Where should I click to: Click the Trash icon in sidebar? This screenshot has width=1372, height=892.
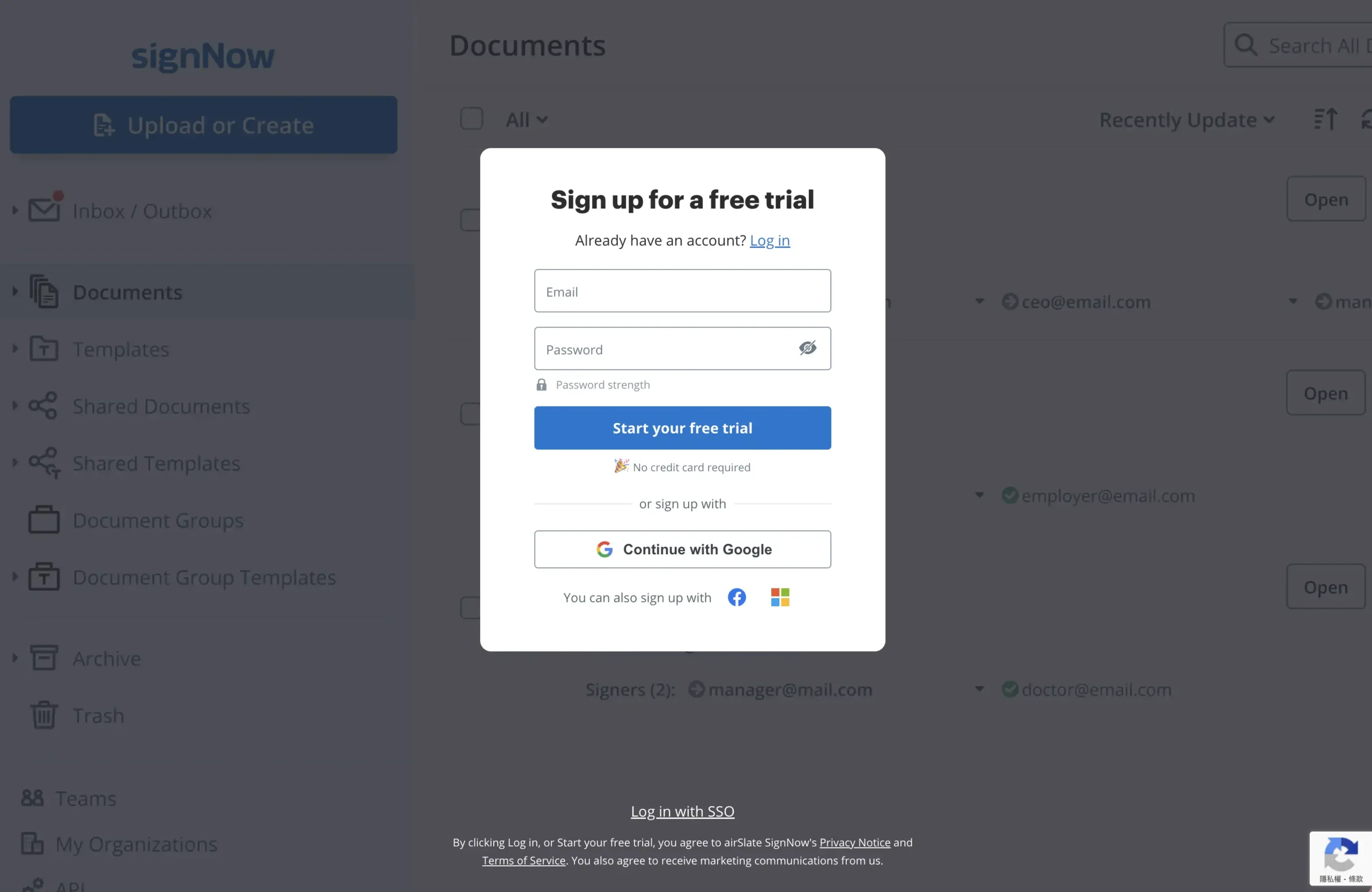click(44, 715)
